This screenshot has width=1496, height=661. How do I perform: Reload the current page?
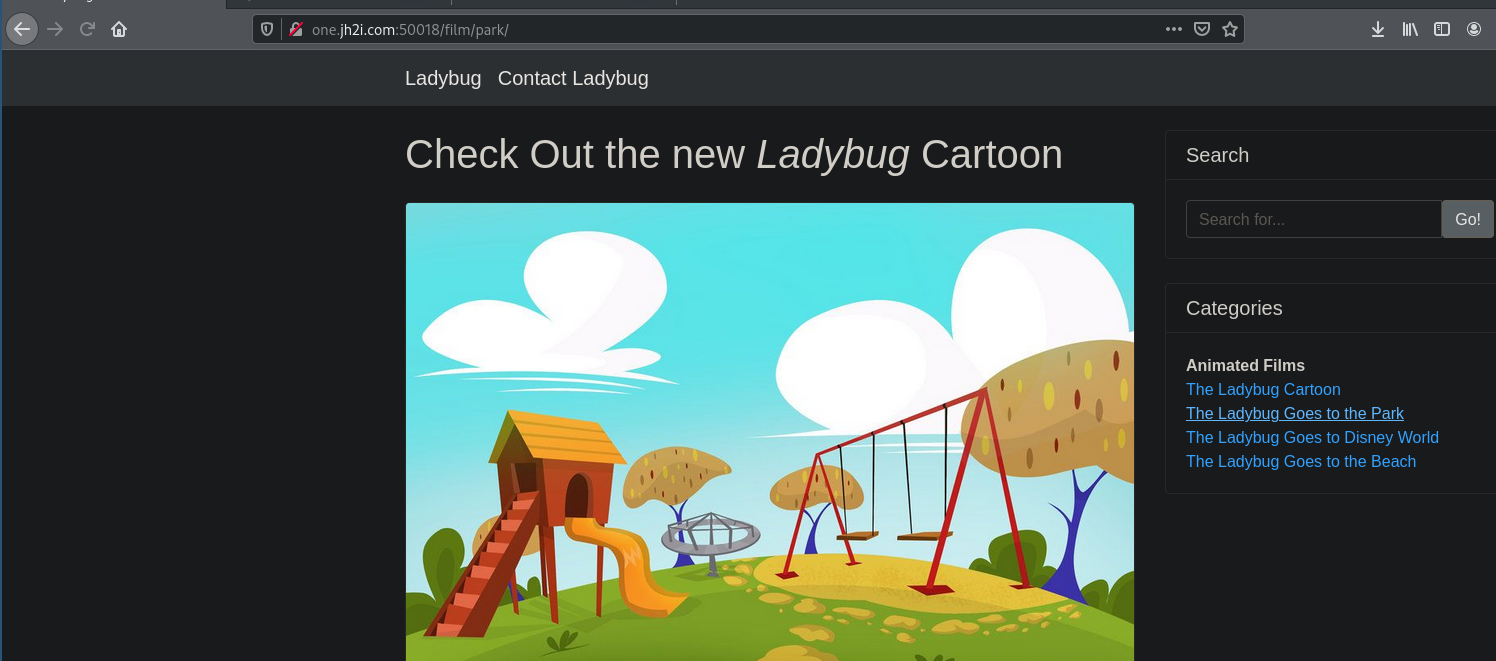pos(87,29)
